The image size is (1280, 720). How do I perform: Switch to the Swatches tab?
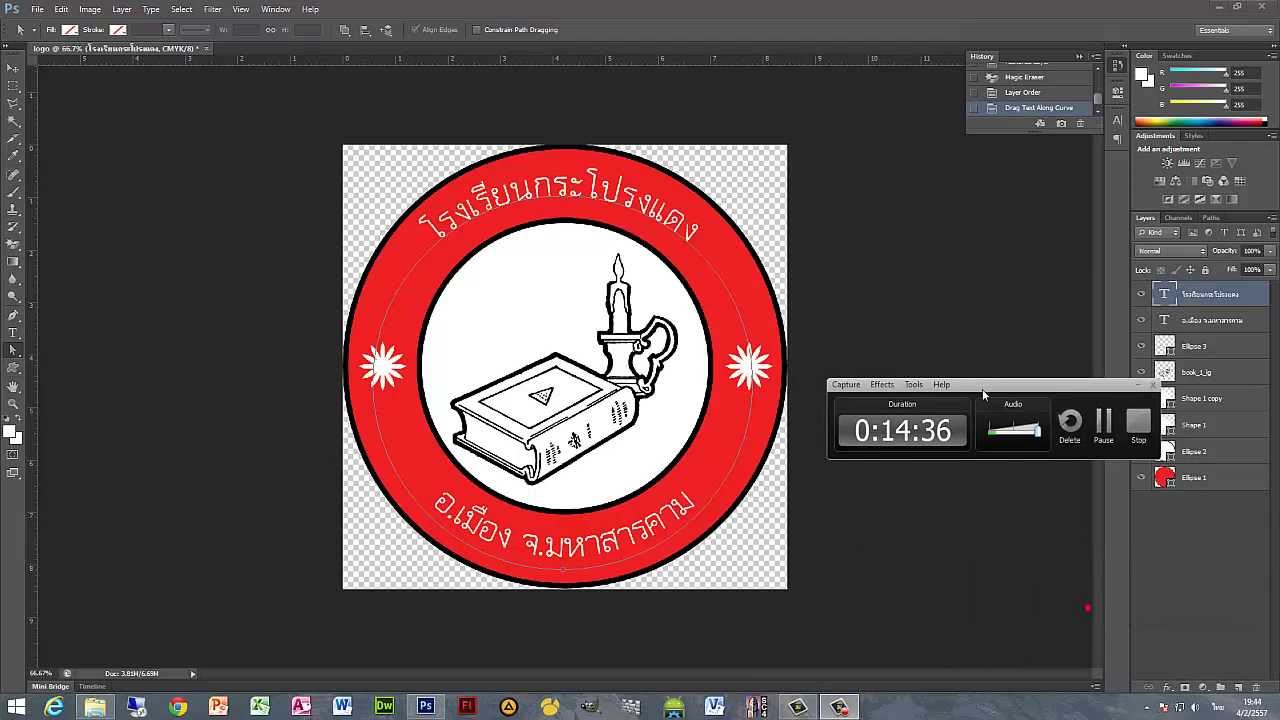[x=1177, y=56]
